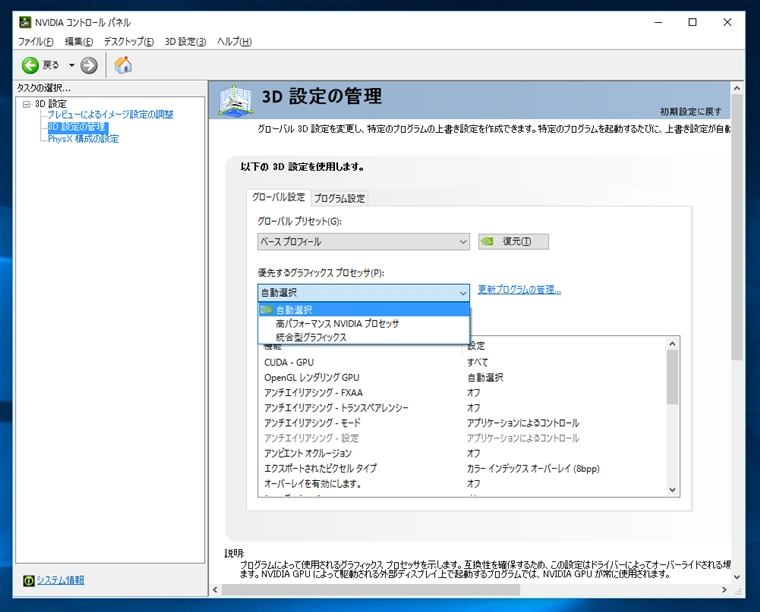
Task: Select アンチエイリアシング - FXAA row
Action: (463, 392)
